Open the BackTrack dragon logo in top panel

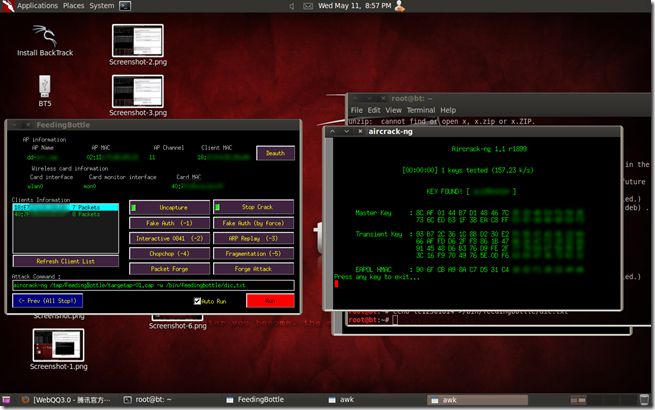point(7,6)
